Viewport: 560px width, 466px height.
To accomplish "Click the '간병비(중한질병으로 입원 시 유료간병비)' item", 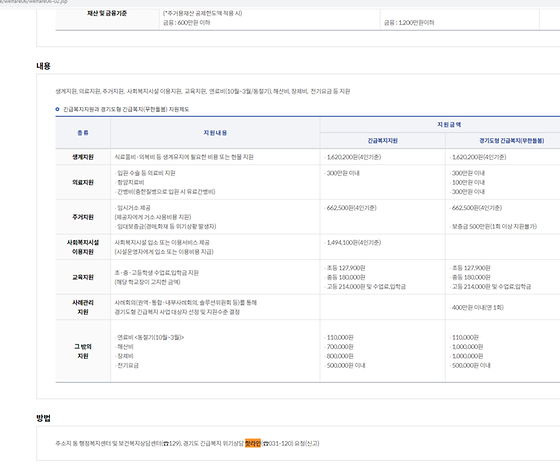I will tap(165, 192).
